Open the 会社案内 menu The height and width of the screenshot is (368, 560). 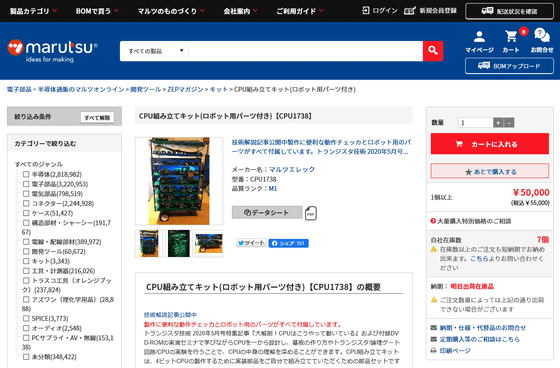click(240, 11)
